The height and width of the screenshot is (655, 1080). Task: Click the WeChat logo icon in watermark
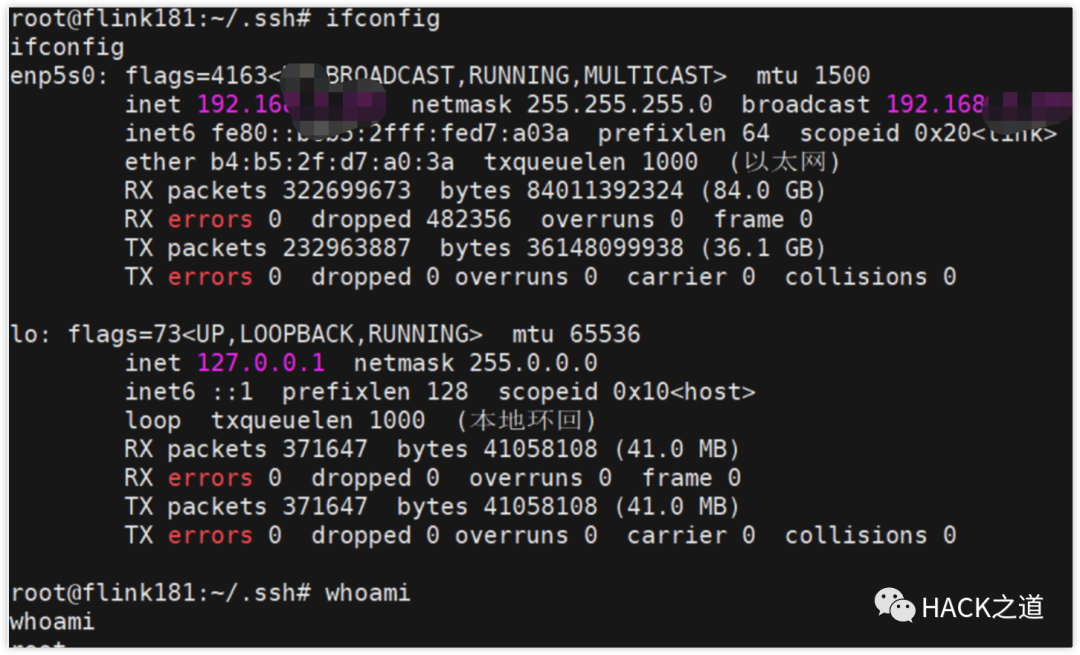893,606
